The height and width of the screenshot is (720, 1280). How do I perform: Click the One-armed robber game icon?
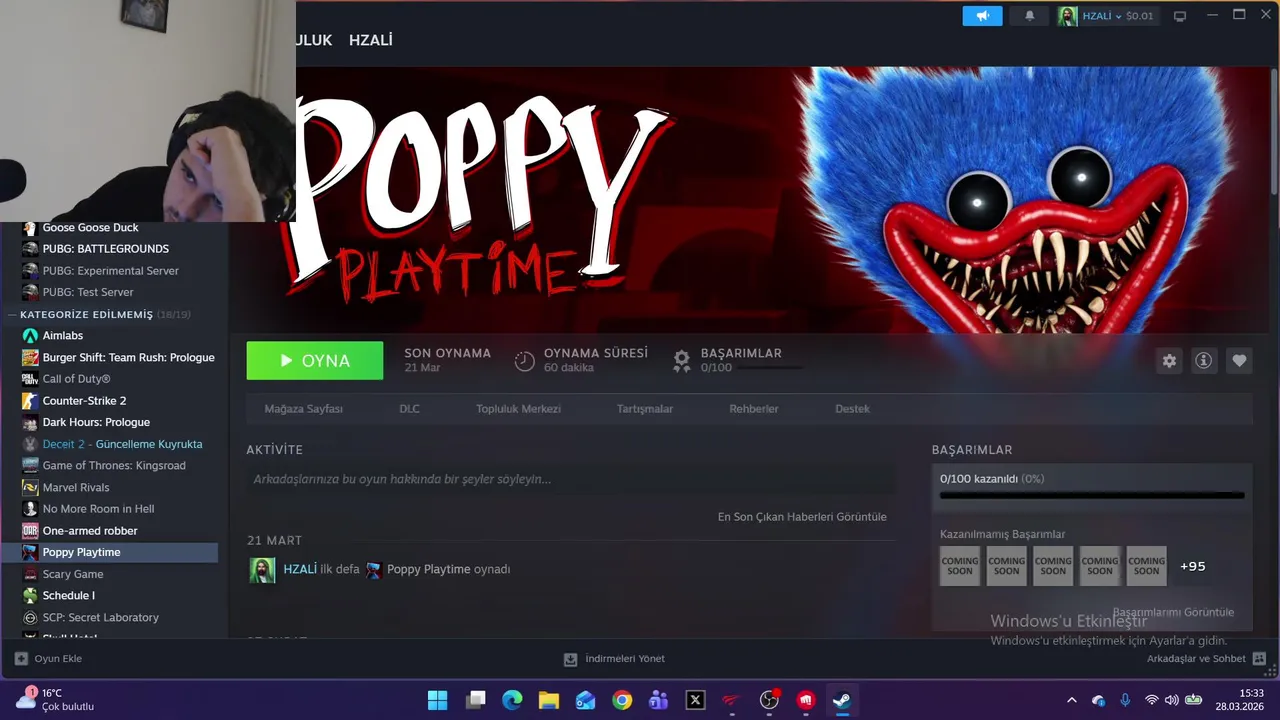(30, 531)
